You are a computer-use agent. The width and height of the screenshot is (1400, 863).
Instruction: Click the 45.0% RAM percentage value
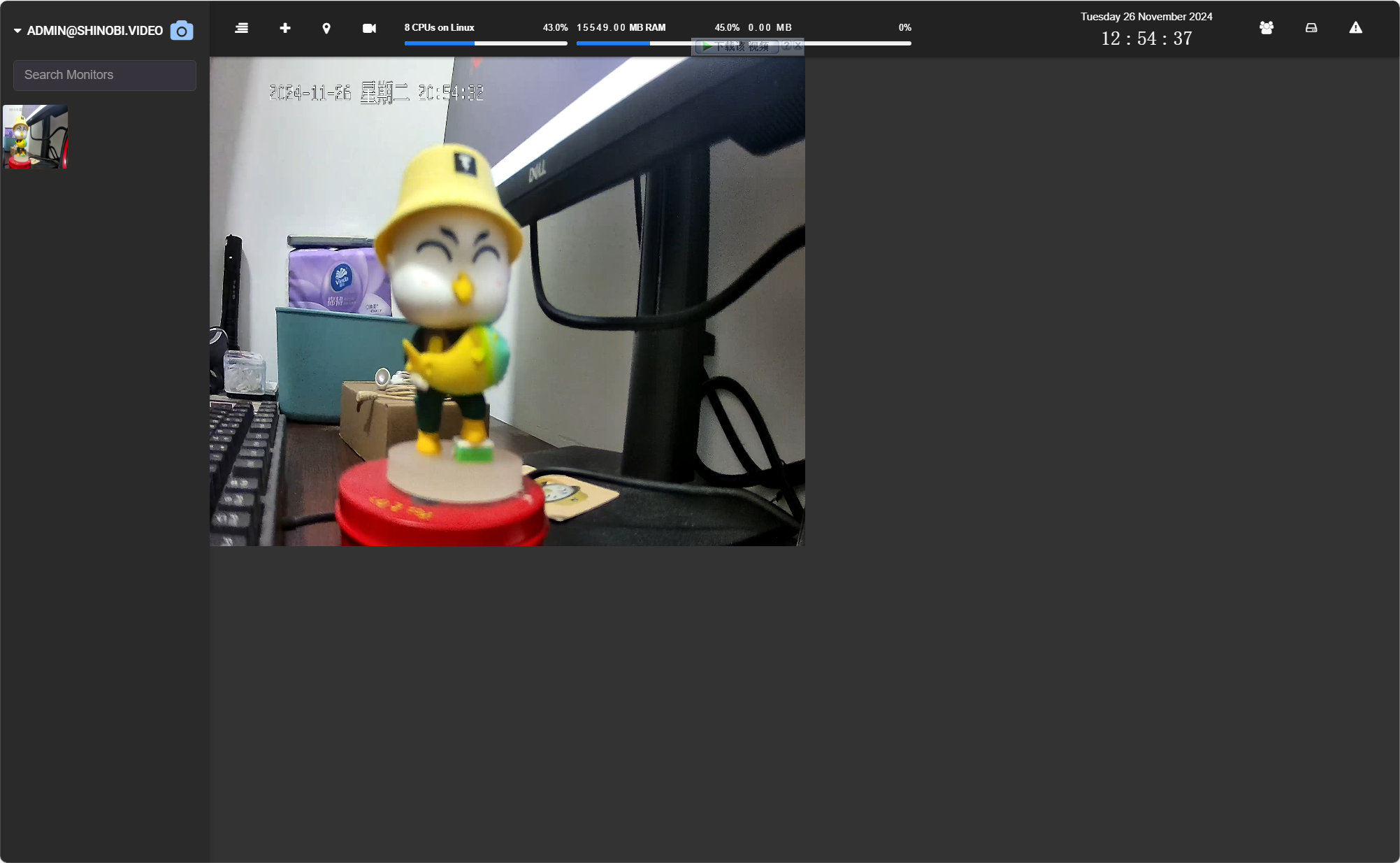coord(727,28)
